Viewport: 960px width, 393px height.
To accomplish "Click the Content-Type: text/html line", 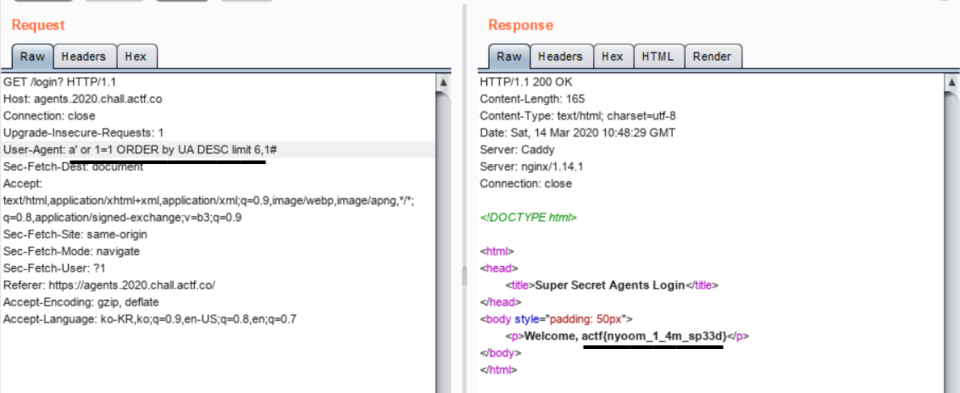I will pyautogui.click(x=577, y=116).
